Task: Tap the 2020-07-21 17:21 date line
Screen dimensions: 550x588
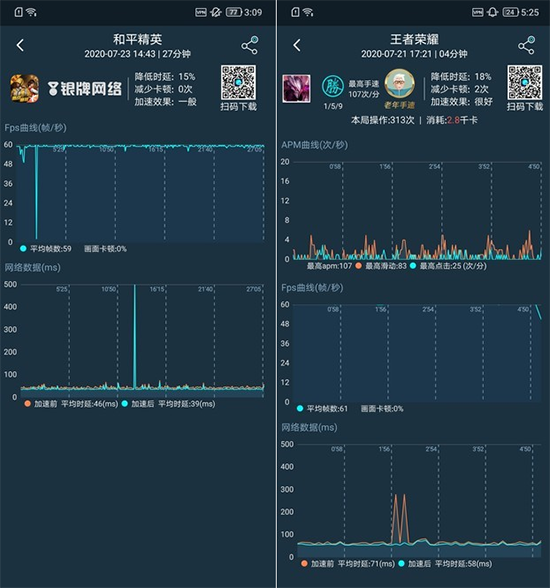Action: tap(414, 54)
